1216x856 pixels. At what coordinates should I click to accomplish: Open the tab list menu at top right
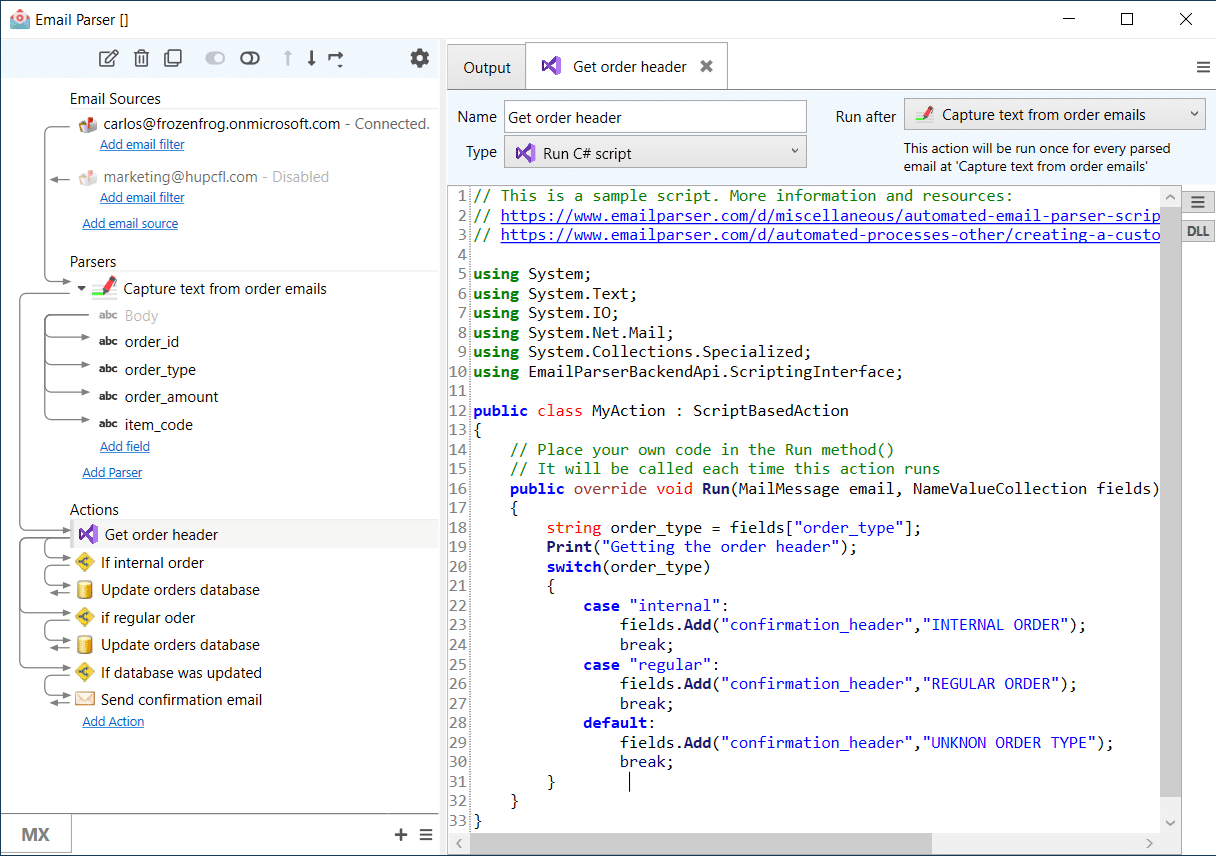click(x=1203, y=67)
